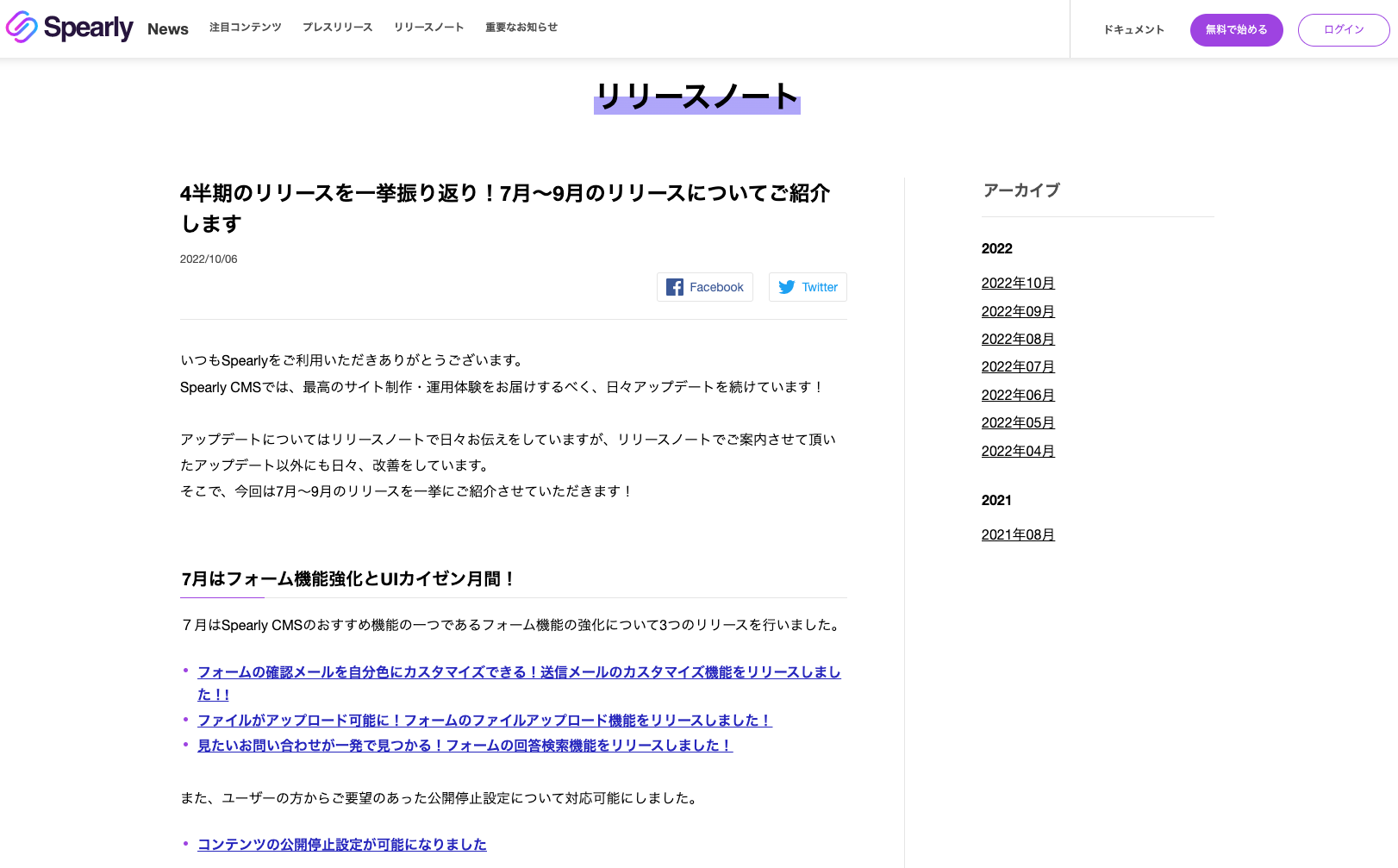Click the アーカイブ sidebar heading
The width and height of the screenshot is (1398, 868).
pyautogui.click(x=1021, y=190)
